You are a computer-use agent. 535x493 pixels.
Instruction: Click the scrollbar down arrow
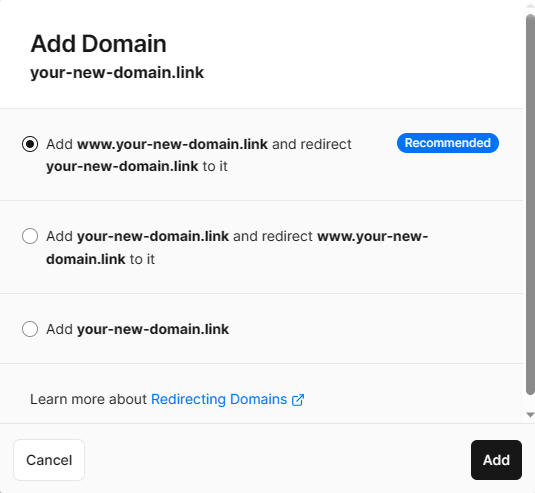530,415
